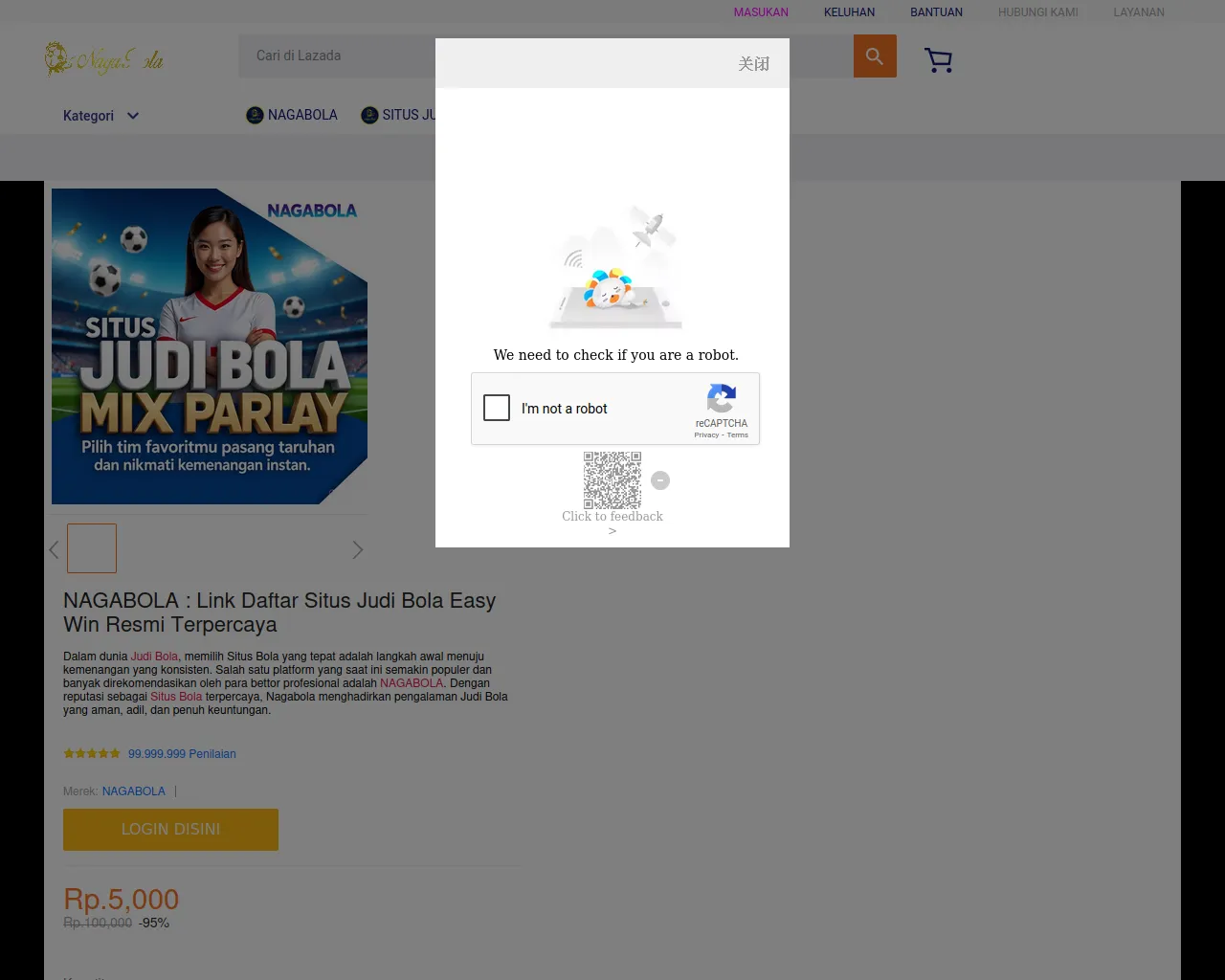Click the LOGIN DISINI button
Viewport: 1225px width, 980px height.
point(170,830)
